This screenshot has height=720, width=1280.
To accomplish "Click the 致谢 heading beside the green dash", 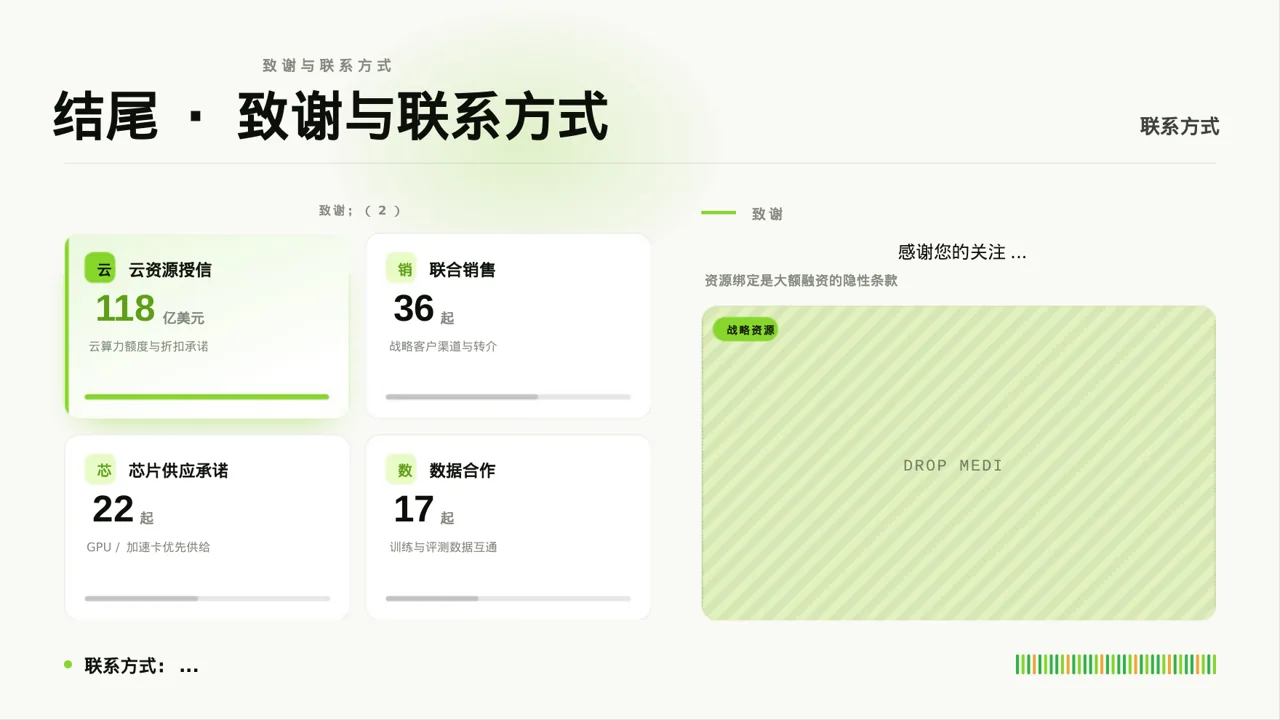I will tap(767, 214).
